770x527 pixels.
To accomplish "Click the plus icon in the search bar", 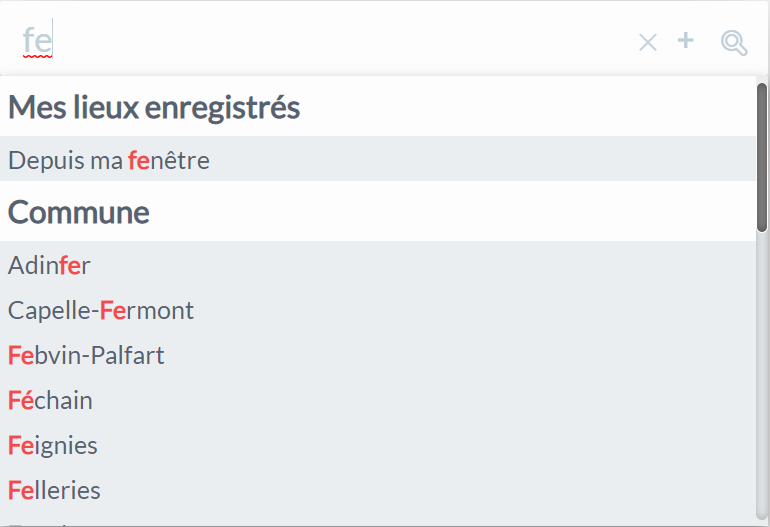I will pos(686,40).
